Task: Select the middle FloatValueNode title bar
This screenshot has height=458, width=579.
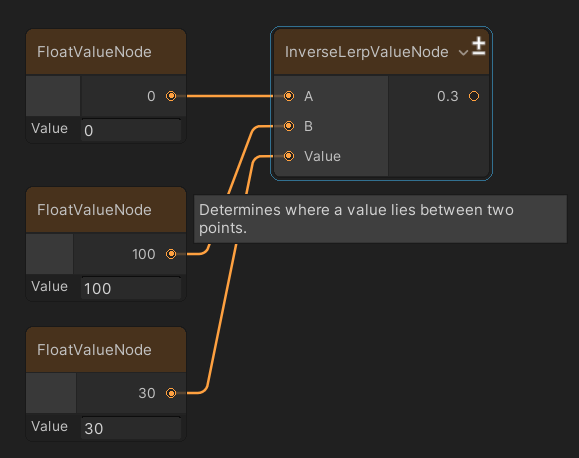Action: (106, 210)
